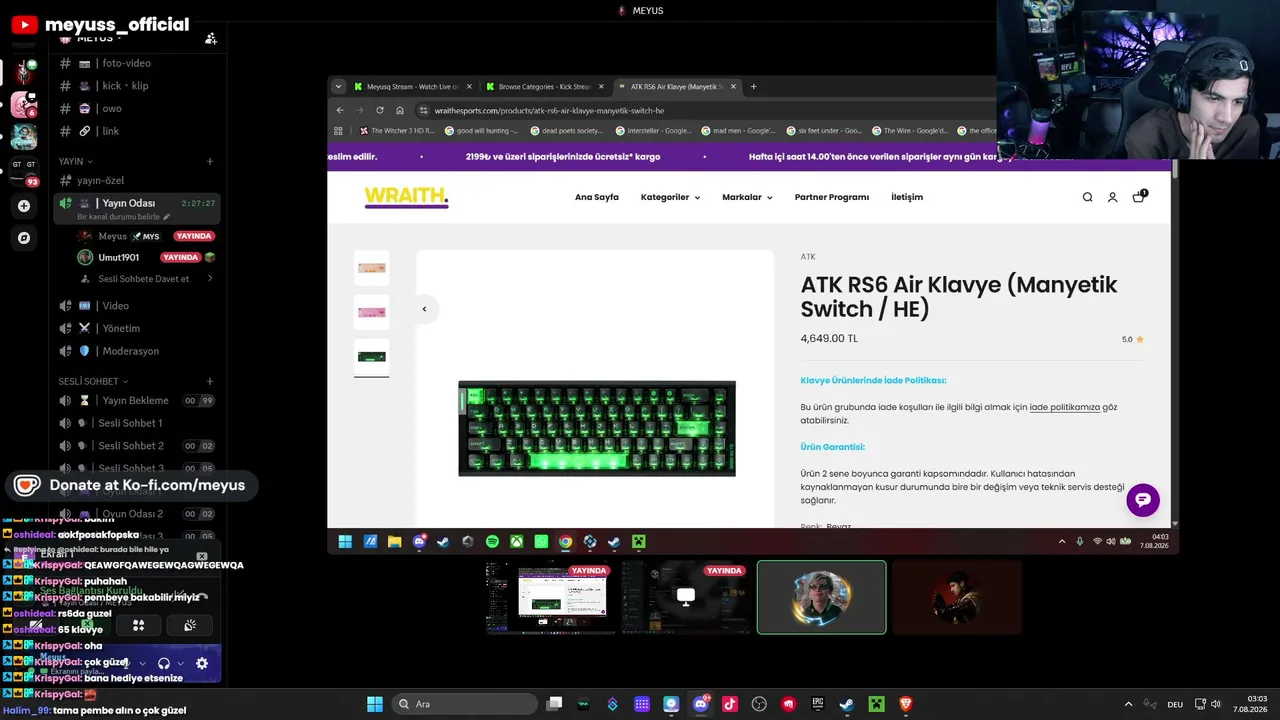Select the pink keyboard product thumbnail

coord(371,313)
